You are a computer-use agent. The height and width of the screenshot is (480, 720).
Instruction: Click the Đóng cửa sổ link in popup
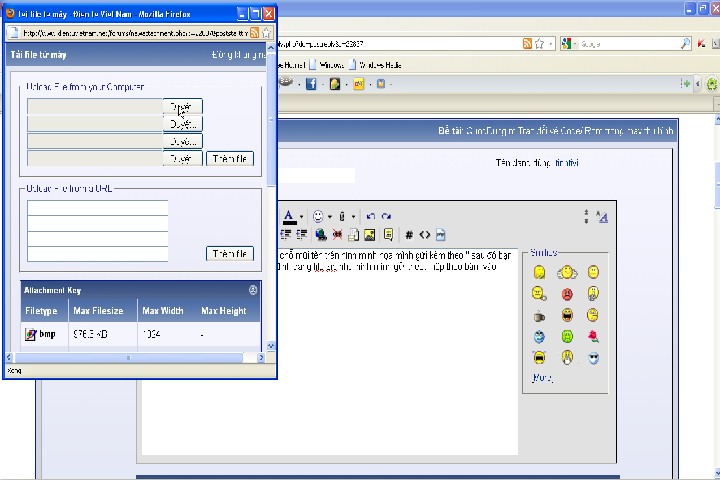[238, 55]
